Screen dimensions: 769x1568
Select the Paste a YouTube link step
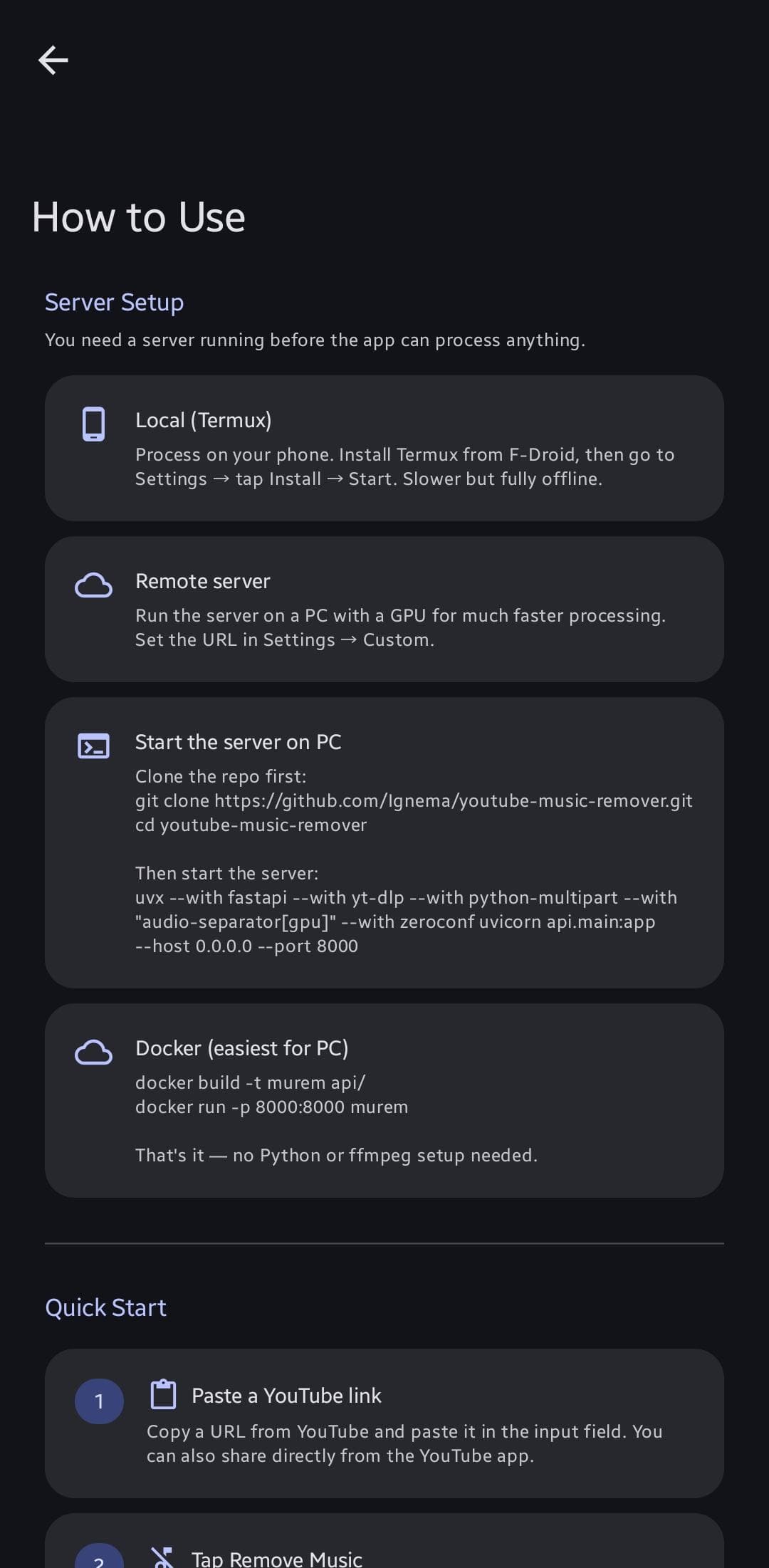click(x=384, y=1423)
